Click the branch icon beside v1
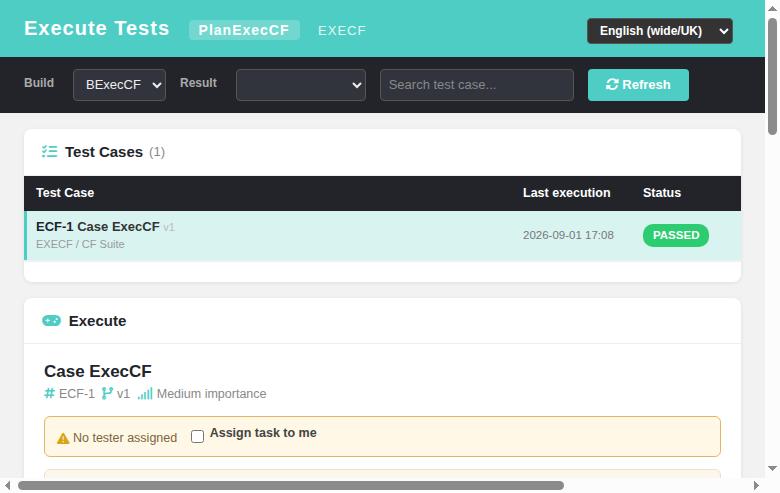This screenshot has width=780, height=493. [x=107, y=394]
